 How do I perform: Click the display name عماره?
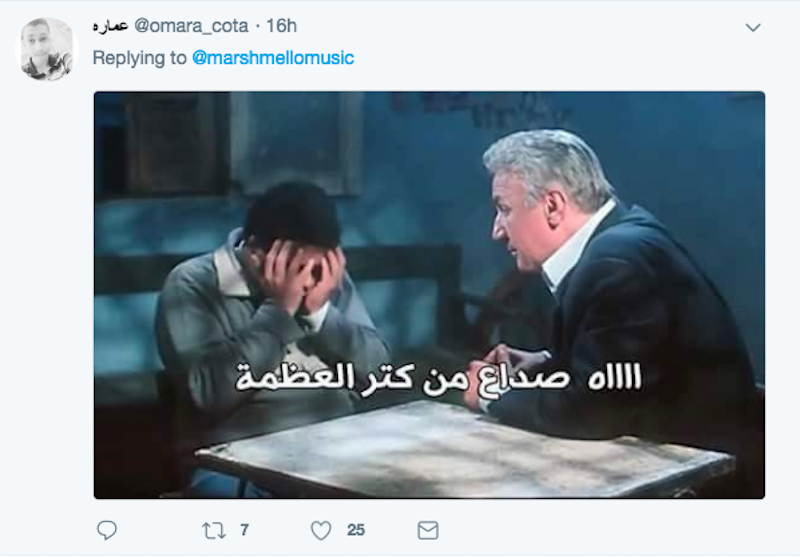point(110,27)
